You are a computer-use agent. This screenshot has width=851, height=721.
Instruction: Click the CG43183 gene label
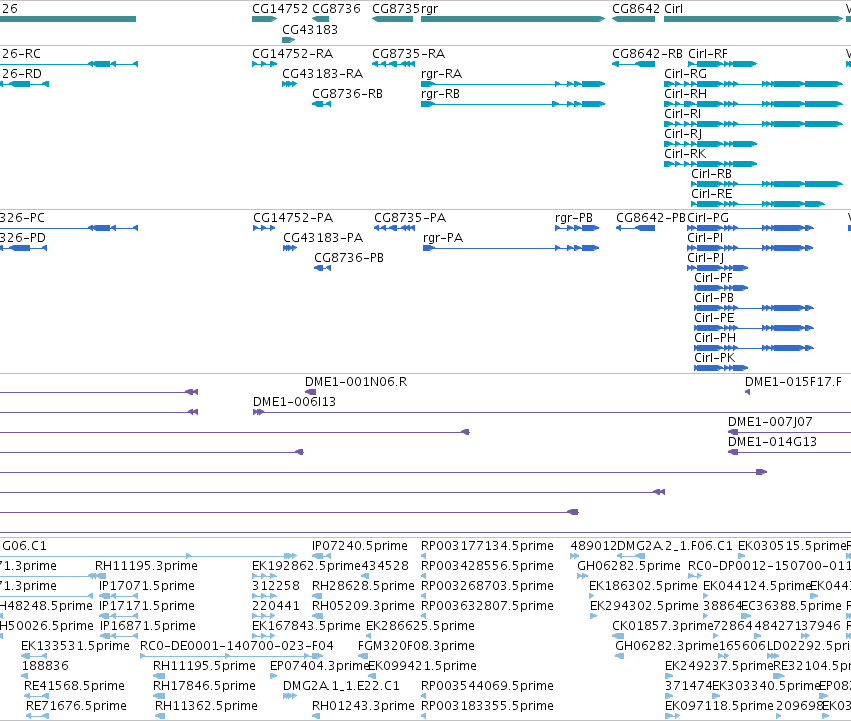click(310, 29)
